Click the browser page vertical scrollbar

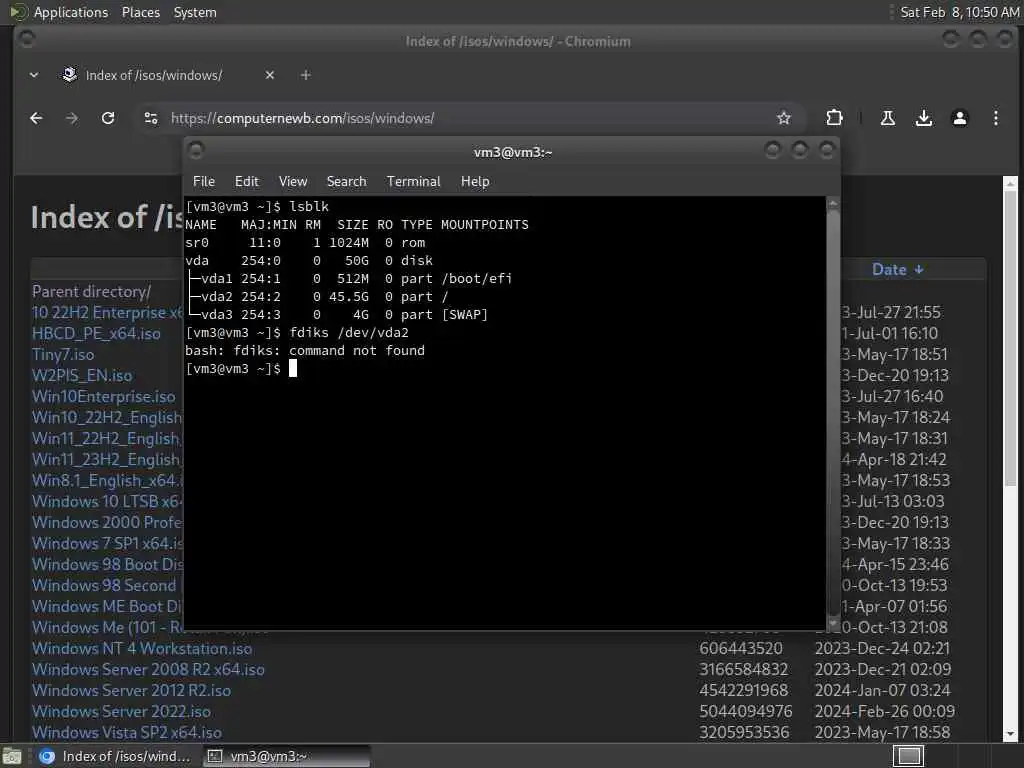point(1010,457)
